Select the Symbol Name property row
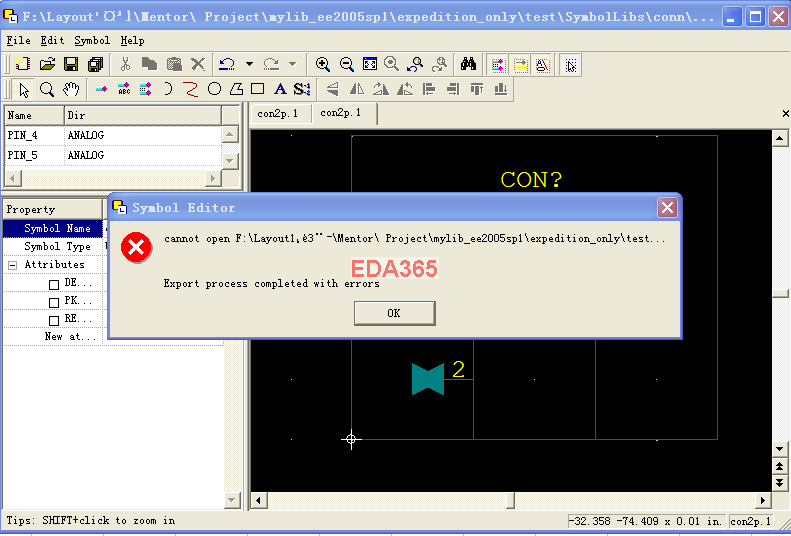Screen dimensions: 791x536 (x=53, y=228)
